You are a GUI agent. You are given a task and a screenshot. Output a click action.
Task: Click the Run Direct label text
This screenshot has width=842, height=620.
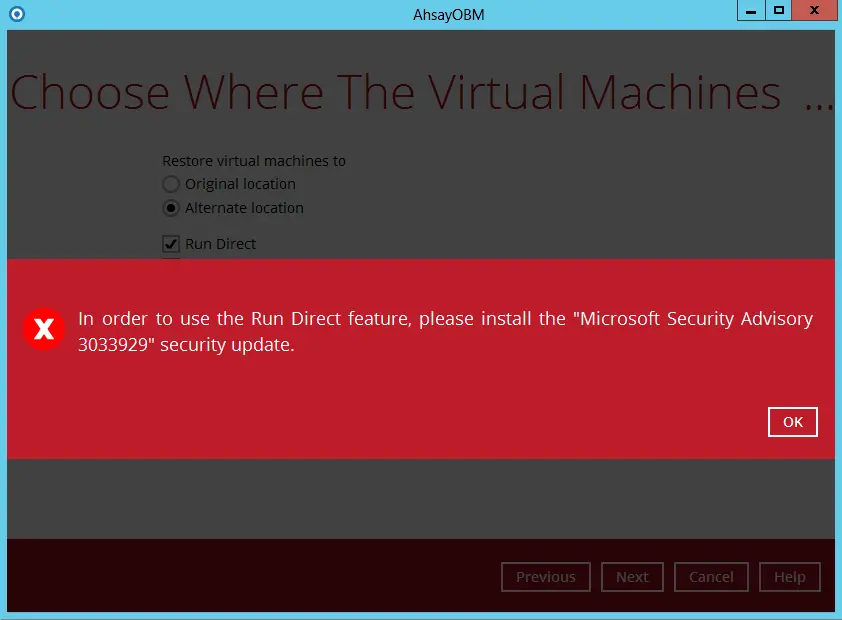pyautogui.click(x=220, y=244)
